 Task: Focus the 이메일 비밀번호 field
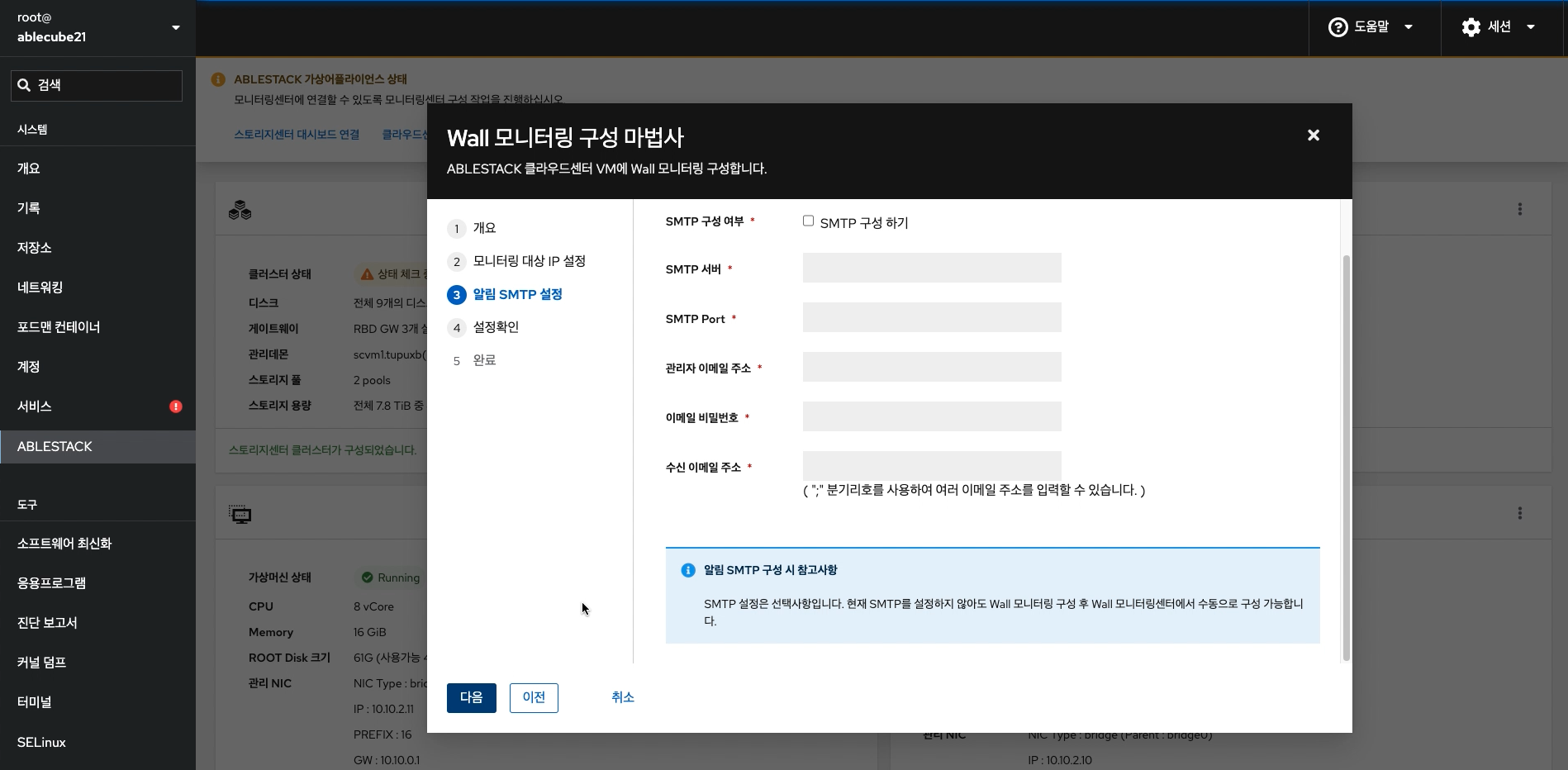[x=932, y=416]
